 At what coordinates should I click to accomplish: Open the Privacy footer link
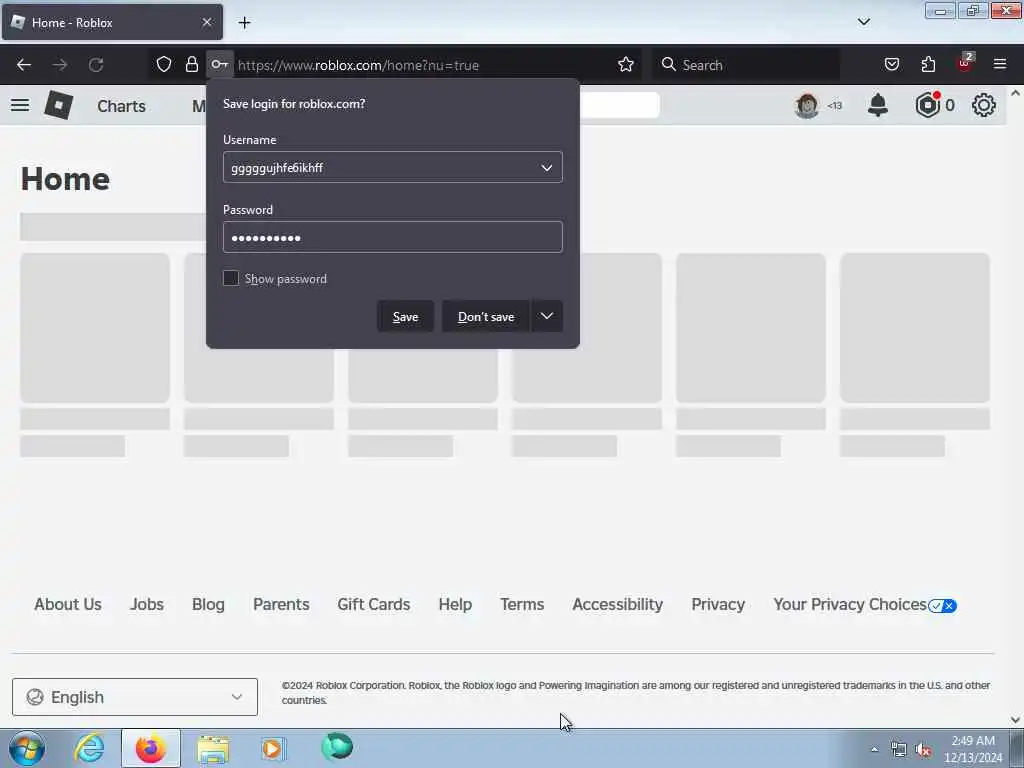[718, 604]
